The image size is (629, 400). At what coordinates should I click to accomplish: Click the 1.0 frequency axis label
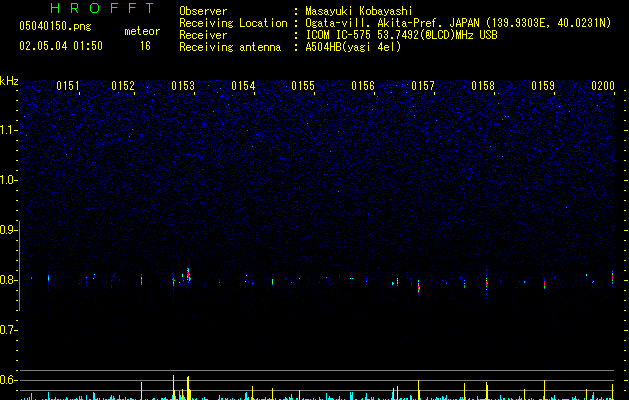[8, 180]
